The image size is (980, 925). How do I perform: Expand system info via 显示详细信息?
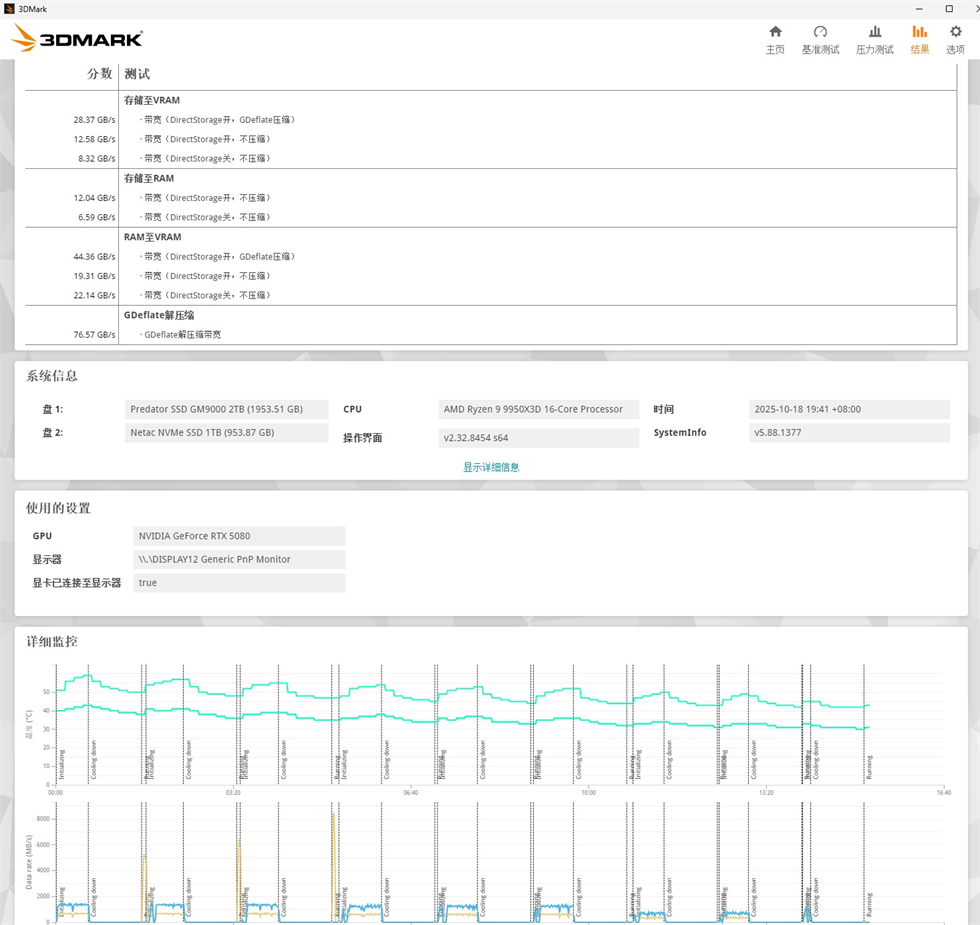click(x=491, y=467)
